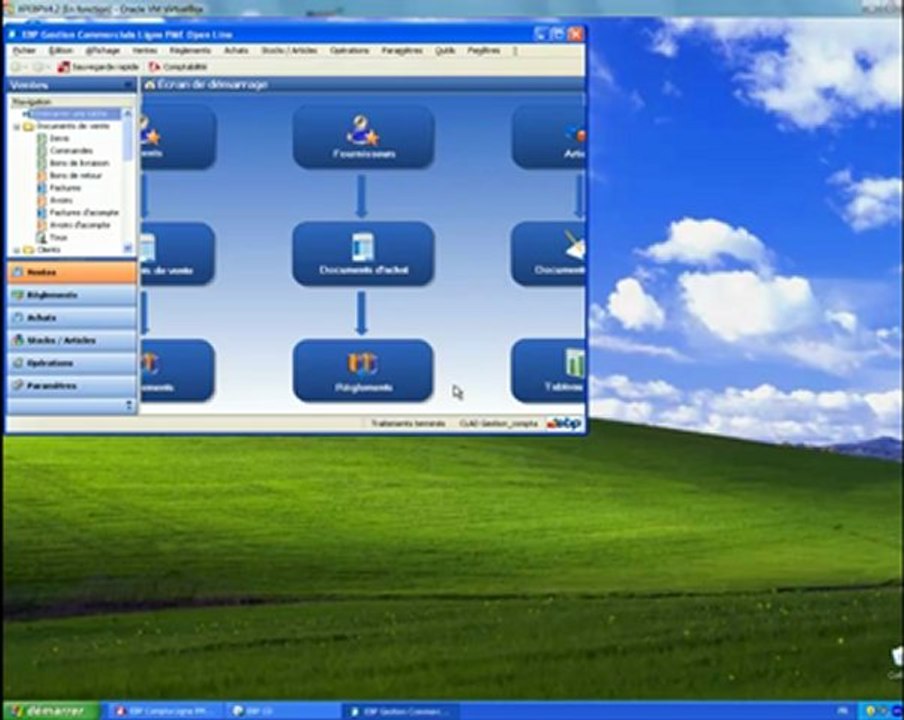Switch to EBP CD taskbar item

(x=281, y=711)
